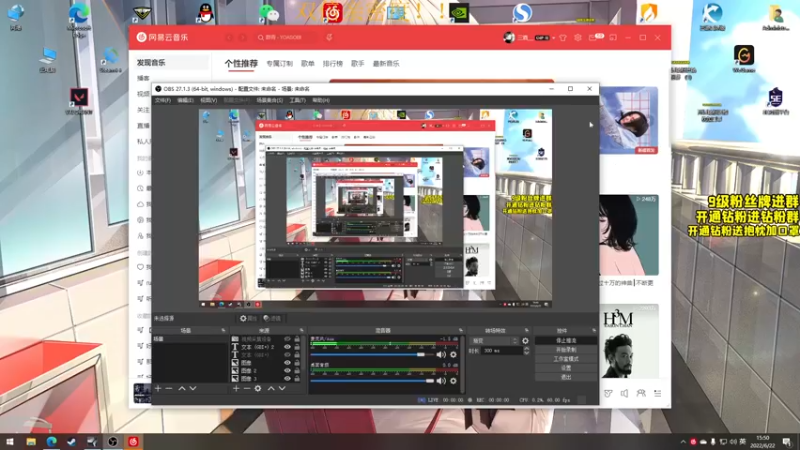
Task: Open OBS 设置 from controls
Action: [x=566, y=368]
